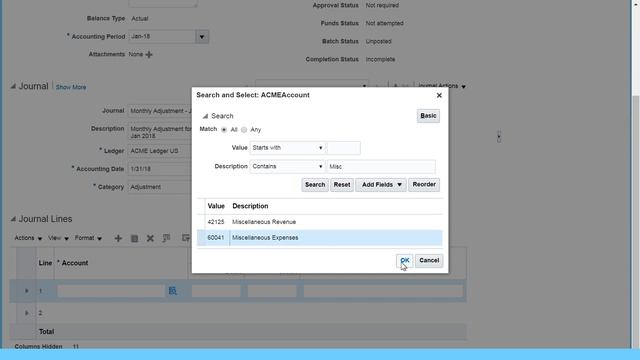Add an attachment with the plus icon
This screenshot has height=360, width=640.
pos(149,55)
